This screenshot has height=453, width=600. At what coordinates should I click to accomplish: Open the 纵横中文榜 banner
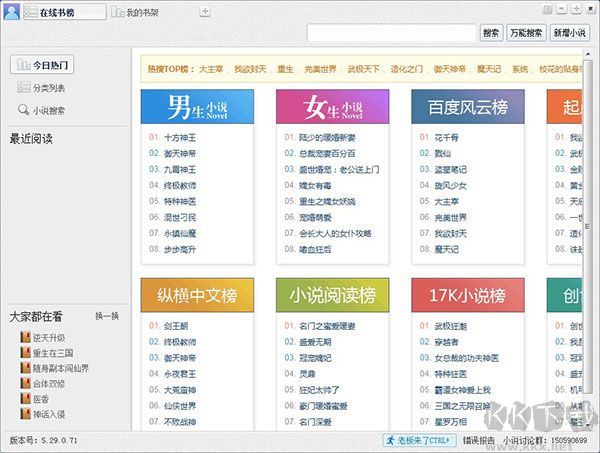click(x=197, y=295)
